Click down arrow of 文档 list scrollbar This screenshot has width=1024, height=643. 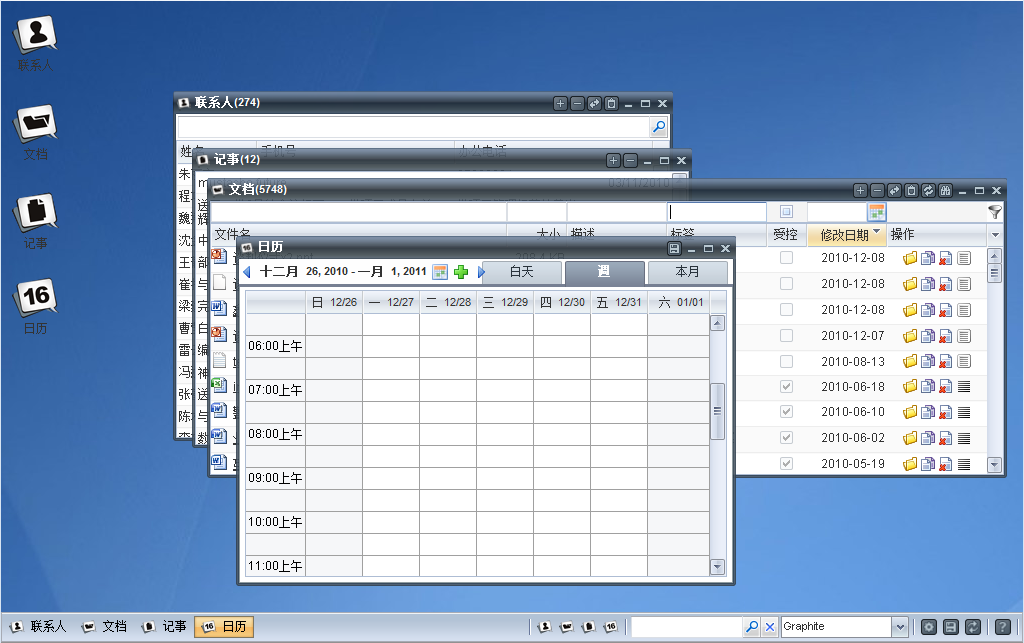pos(994,465)
